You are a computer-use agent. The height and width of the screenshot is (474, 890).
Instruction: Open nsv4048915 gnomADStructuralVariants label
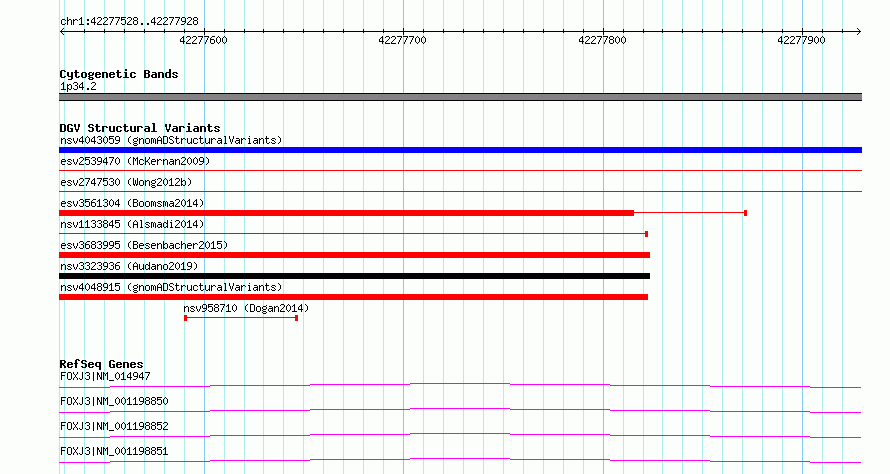coord(171,287)
